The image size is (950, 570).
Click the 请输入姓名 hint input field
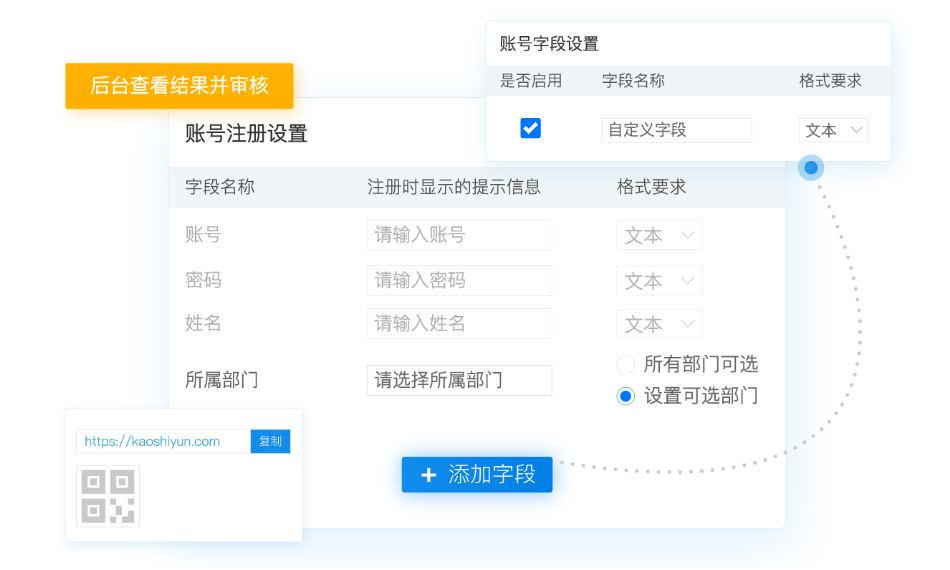(x=459, y=324)
